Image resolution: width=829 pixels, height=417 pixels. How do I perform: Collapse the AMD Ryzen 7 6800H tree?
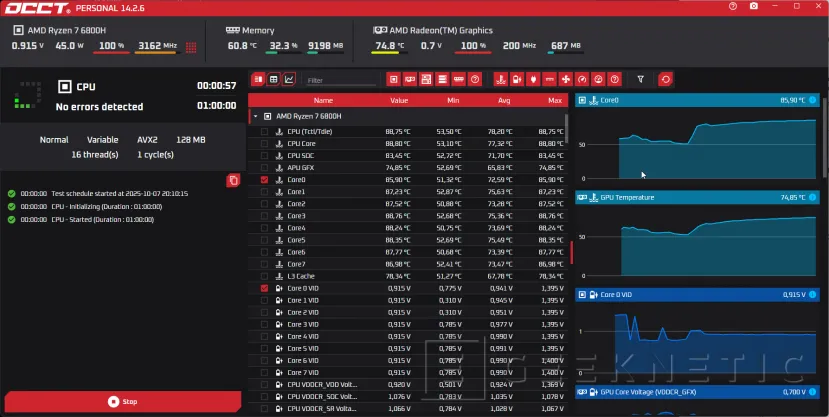255,116
